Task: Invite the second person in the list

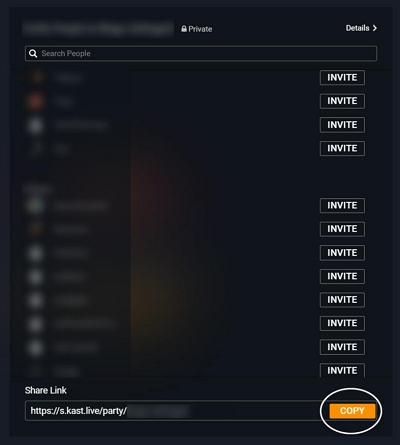Action: tap(342, 101)
